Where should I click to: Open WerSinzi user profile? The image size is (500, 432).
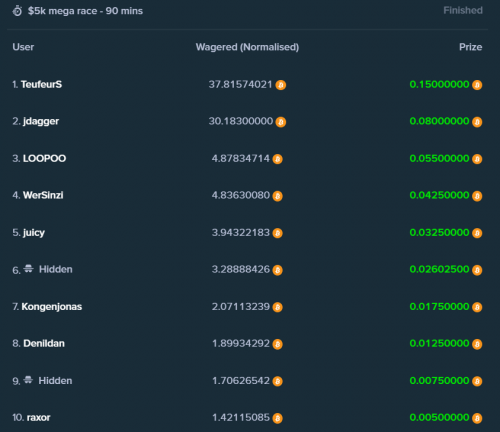43,195
